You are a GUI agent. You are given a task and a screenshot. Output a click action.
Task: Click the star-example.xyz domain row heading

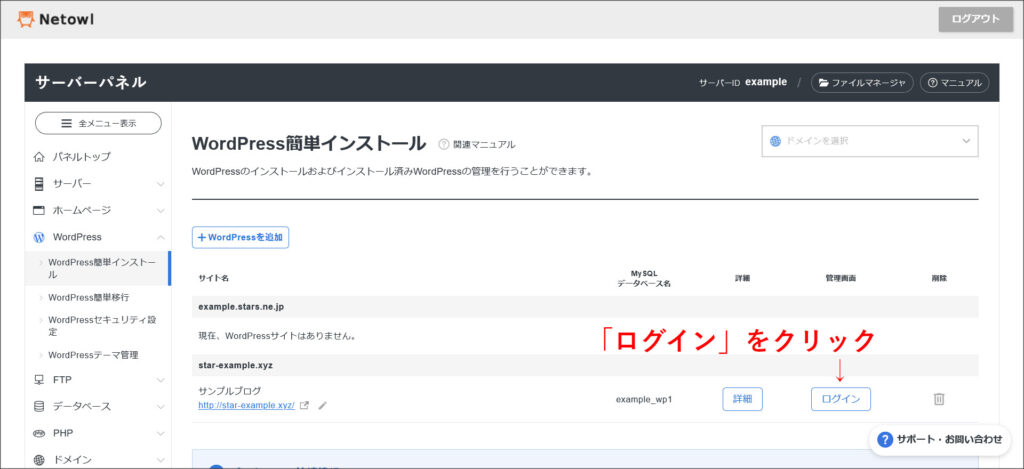click(x=585, y=365)
